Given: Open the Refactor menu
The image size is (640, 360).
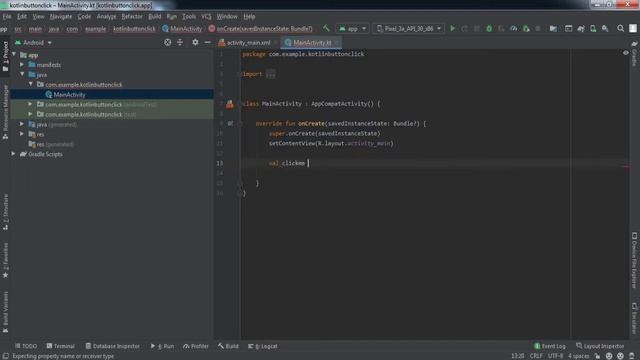Looking at the screenshot, I should point(132,17).
